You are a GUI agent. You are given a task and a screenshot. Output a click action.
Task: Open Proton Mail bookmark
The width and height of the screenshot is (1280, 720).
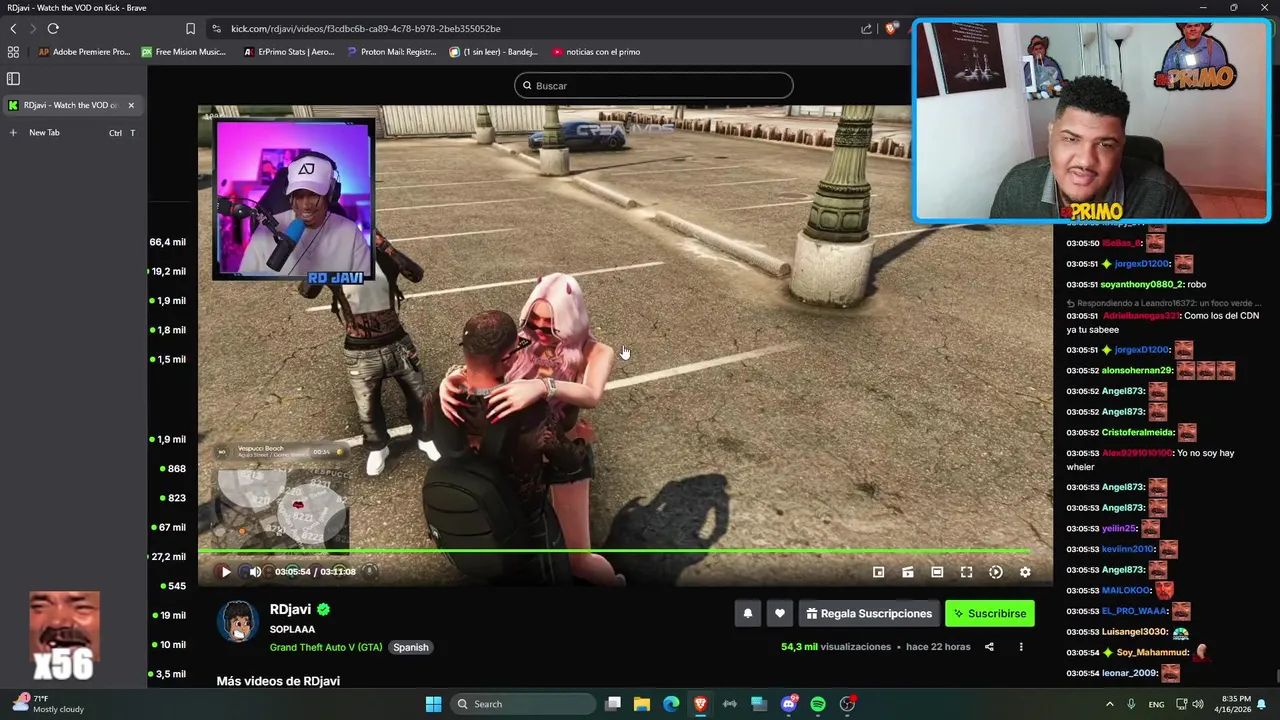[x=392, y=52]
